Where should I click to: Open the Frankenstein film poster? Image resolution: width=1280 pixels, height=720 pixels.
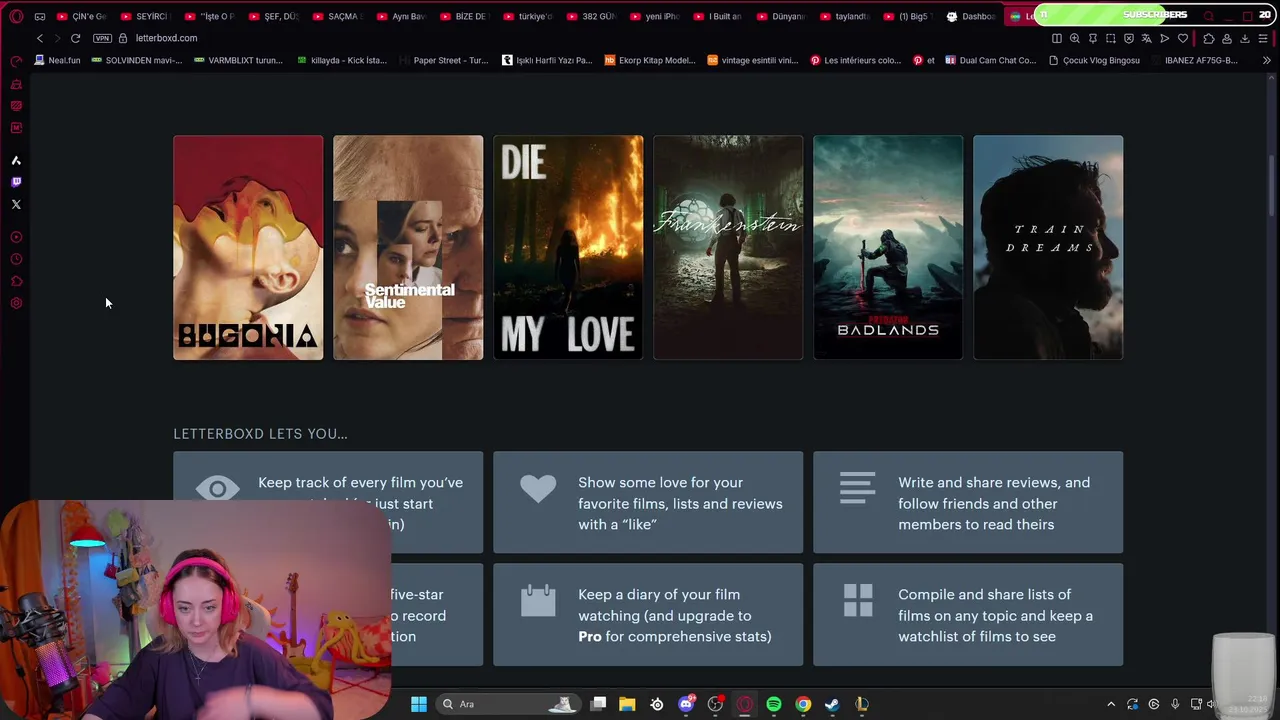coord(728,247)
